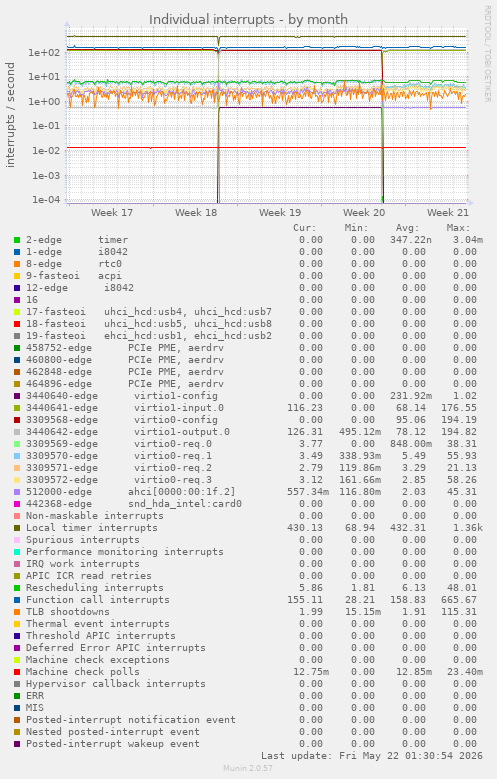
Task: Click the Munin 2.0.57 footer text
Action: 248,768
